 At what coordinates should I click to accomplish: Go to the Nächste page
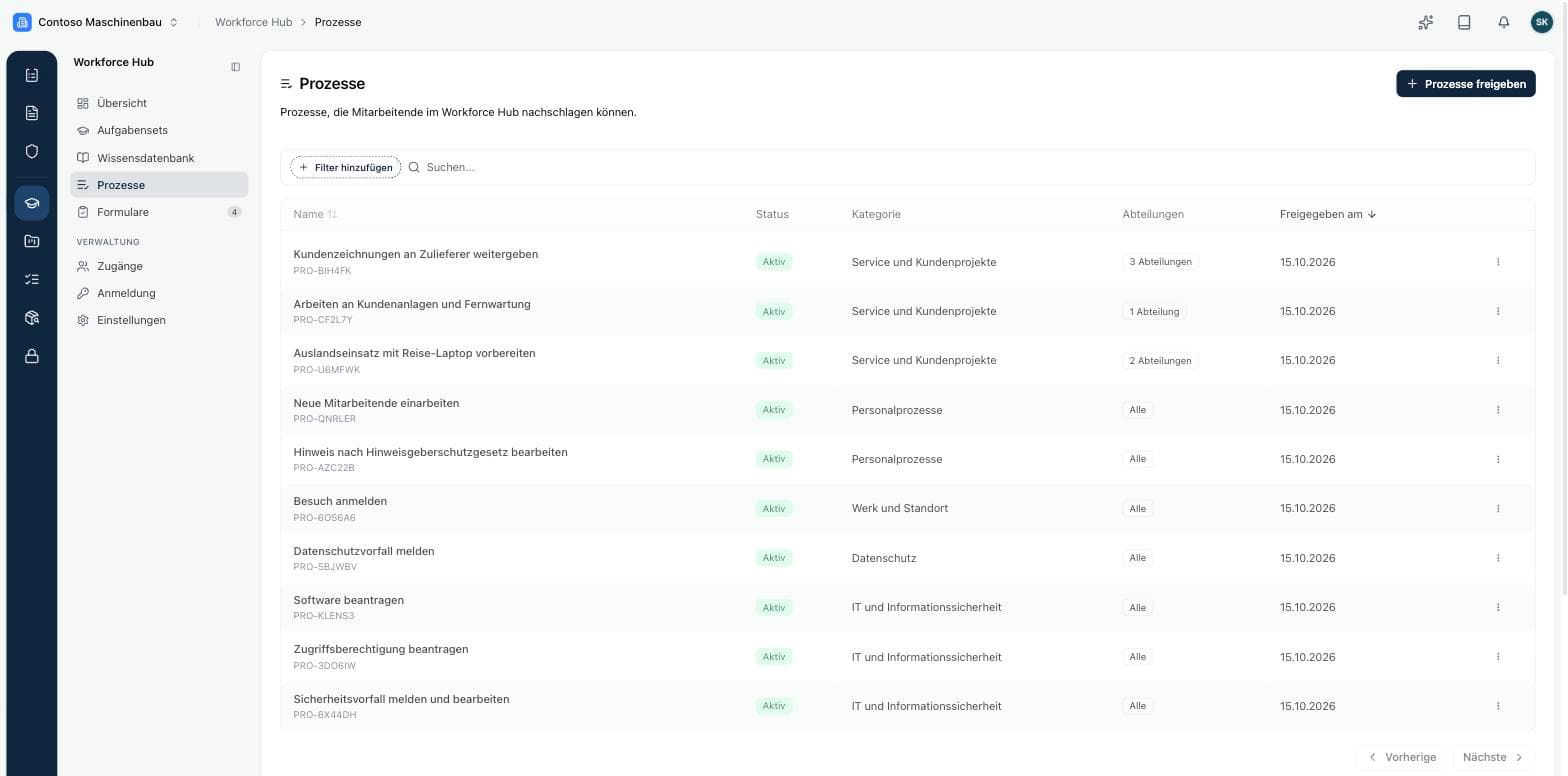[1493, 757]
